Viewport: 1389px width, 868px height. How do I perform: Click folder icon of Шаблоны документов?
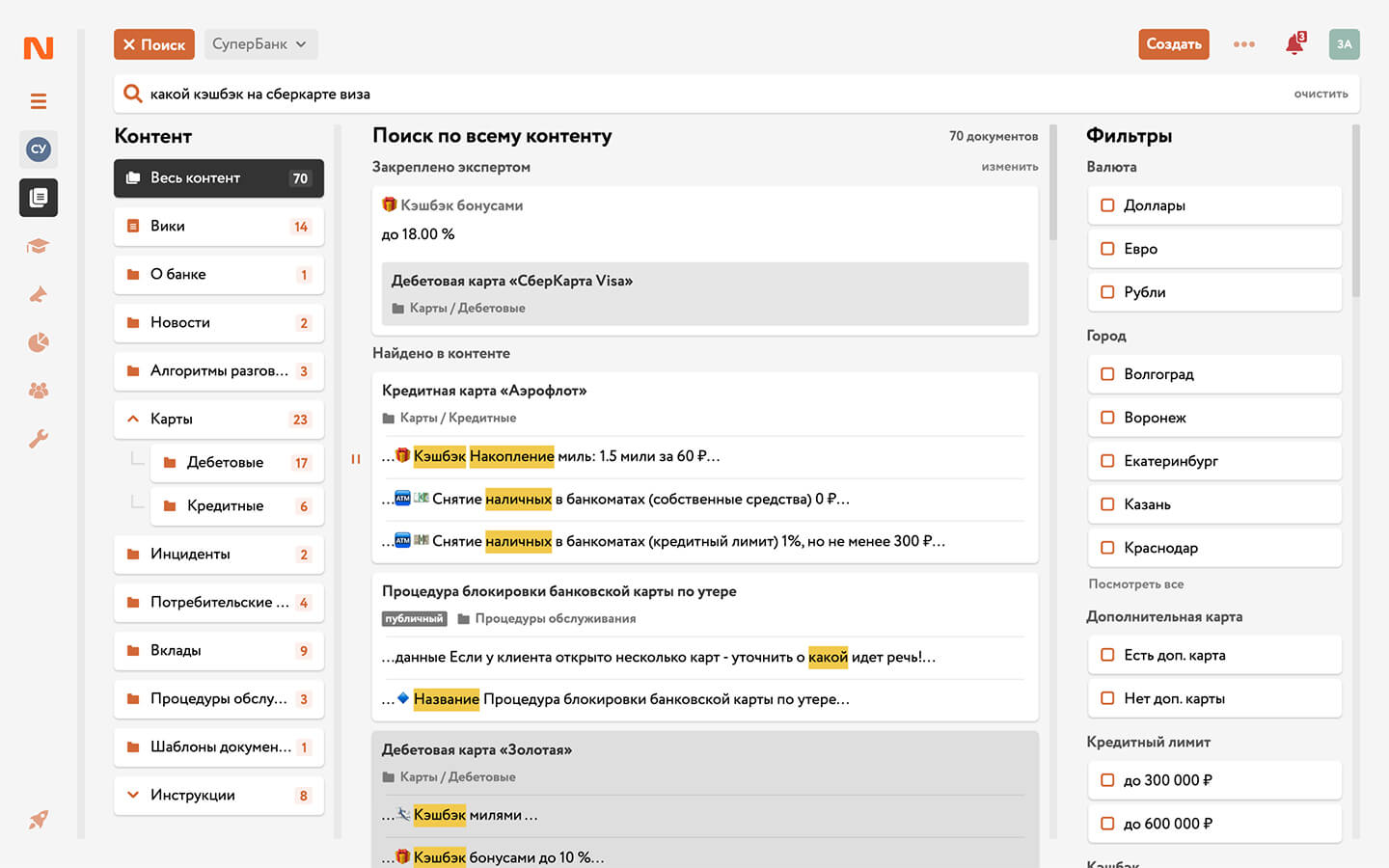pos(133,747)
